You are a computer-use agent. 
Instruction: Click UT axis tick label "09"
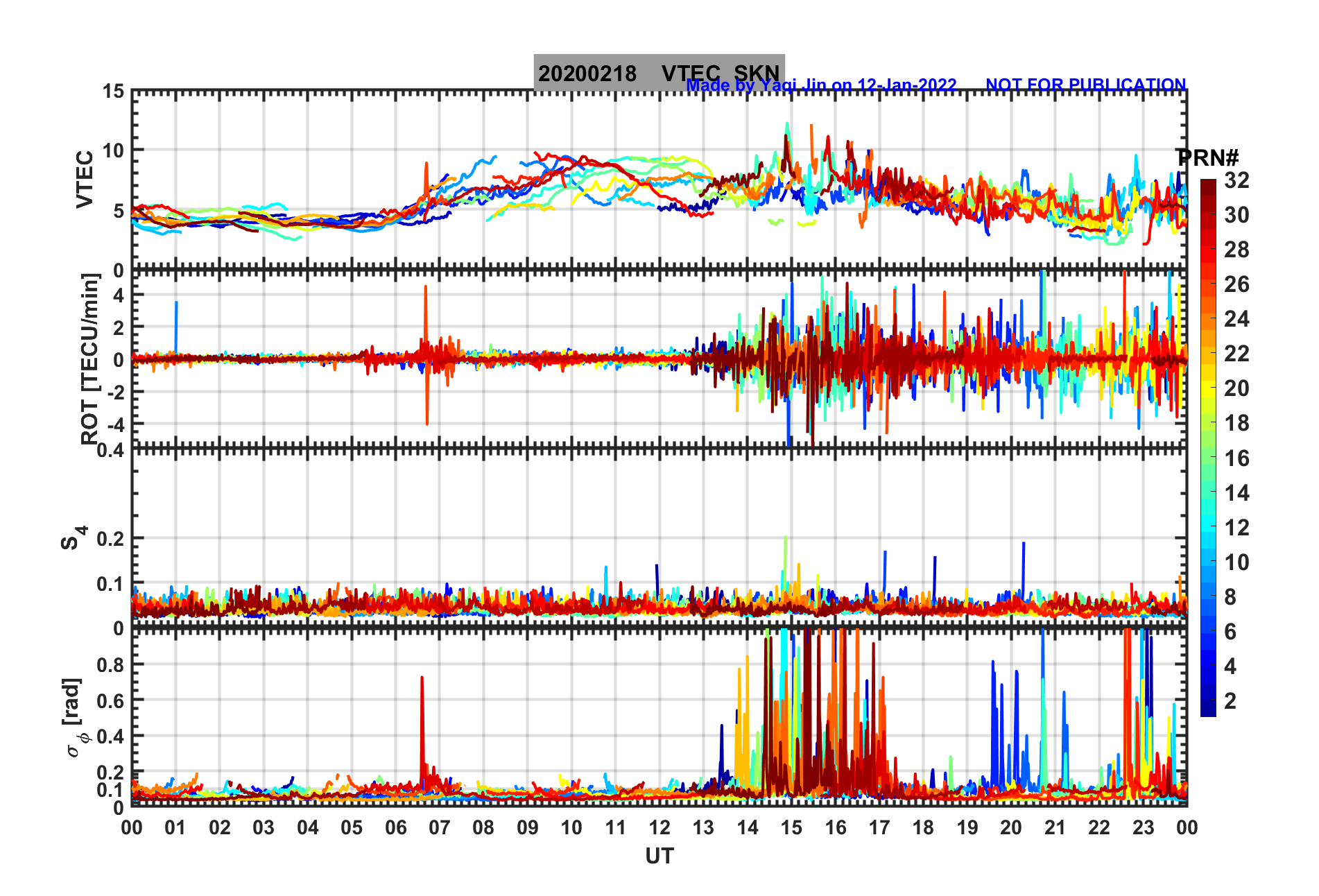tap(528, 827)
